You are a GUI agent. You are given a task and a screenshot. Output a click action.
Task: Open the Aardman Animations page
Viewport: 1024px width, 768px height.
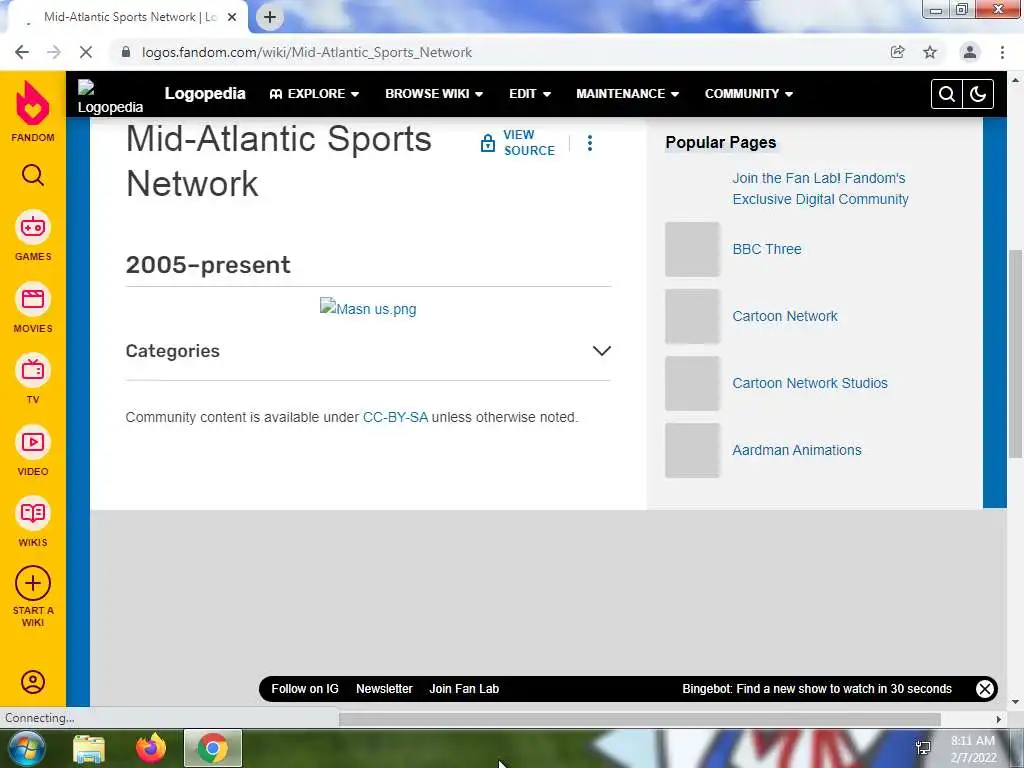coord(797,450)
